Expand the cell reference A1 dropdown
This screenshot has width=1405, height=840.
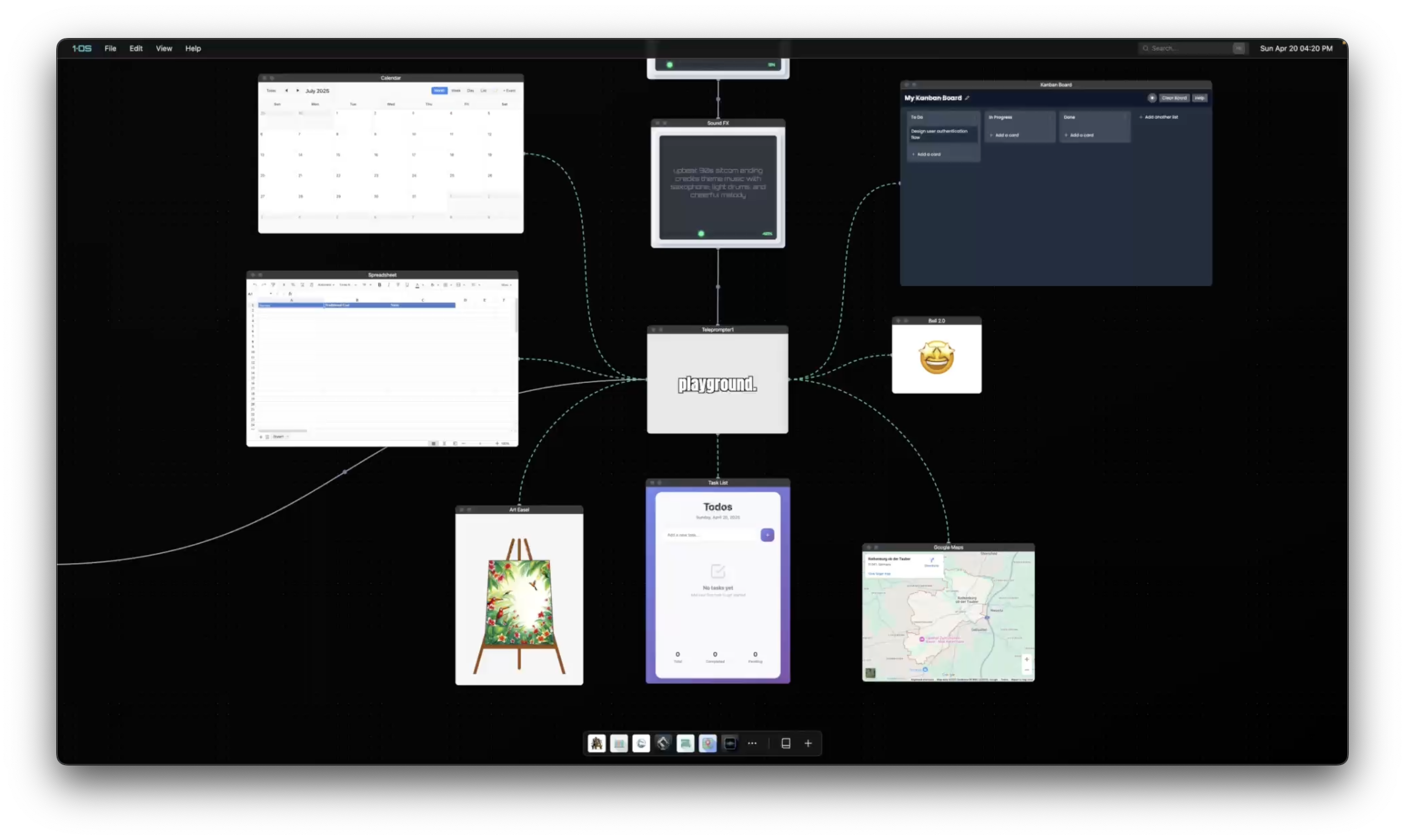(x=270, y=294)
